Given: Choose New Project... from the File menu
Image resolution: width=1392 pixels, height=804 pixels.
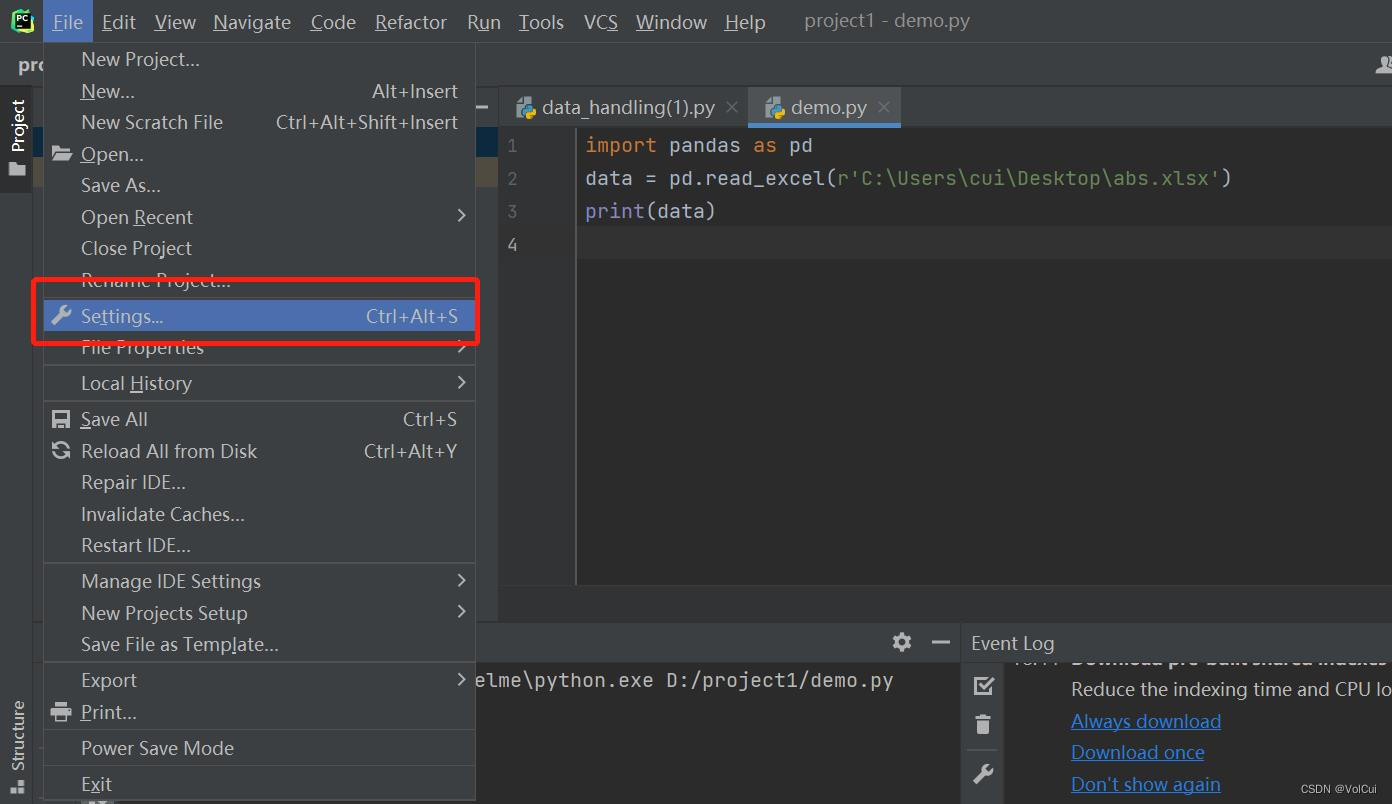Looking at the screenshot, I should [259, 59].
